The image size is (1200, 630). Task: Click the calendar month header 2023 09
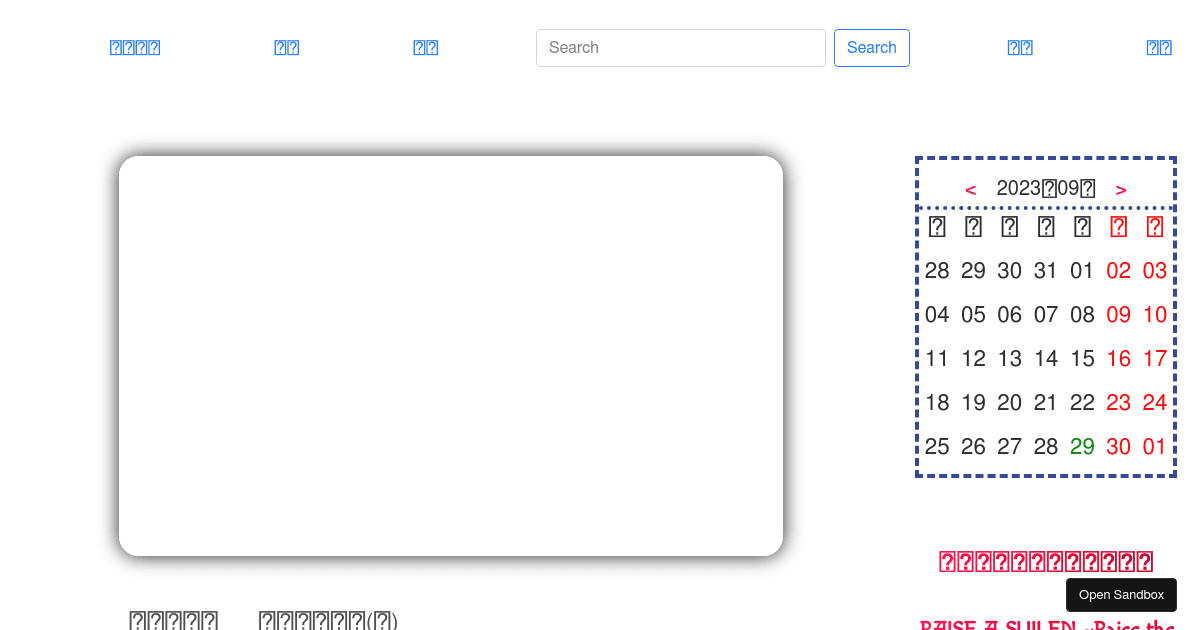click(1046, 188)
